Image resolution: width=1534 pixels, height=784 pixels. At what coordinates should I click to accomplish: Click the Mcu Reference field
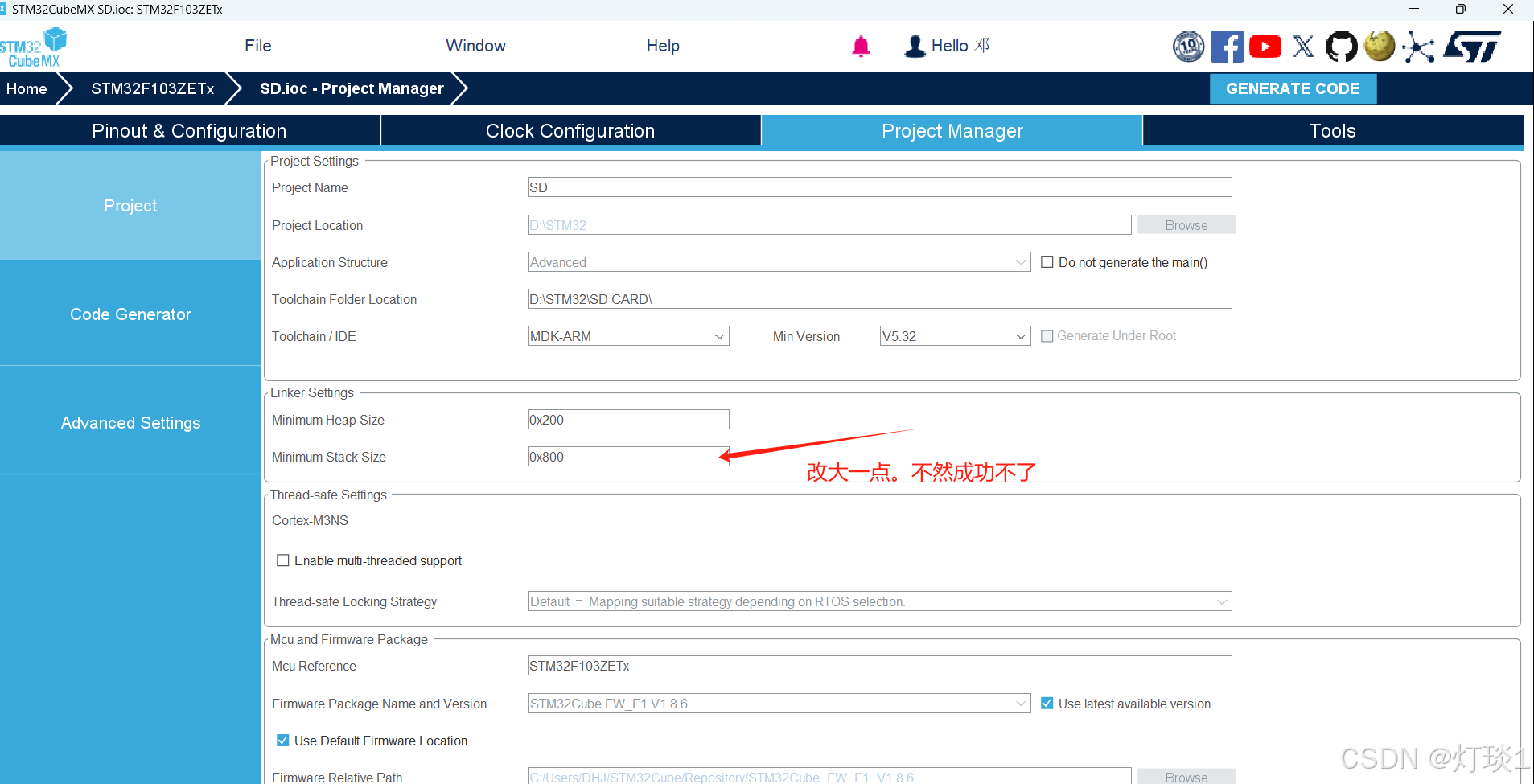[880, 666]
